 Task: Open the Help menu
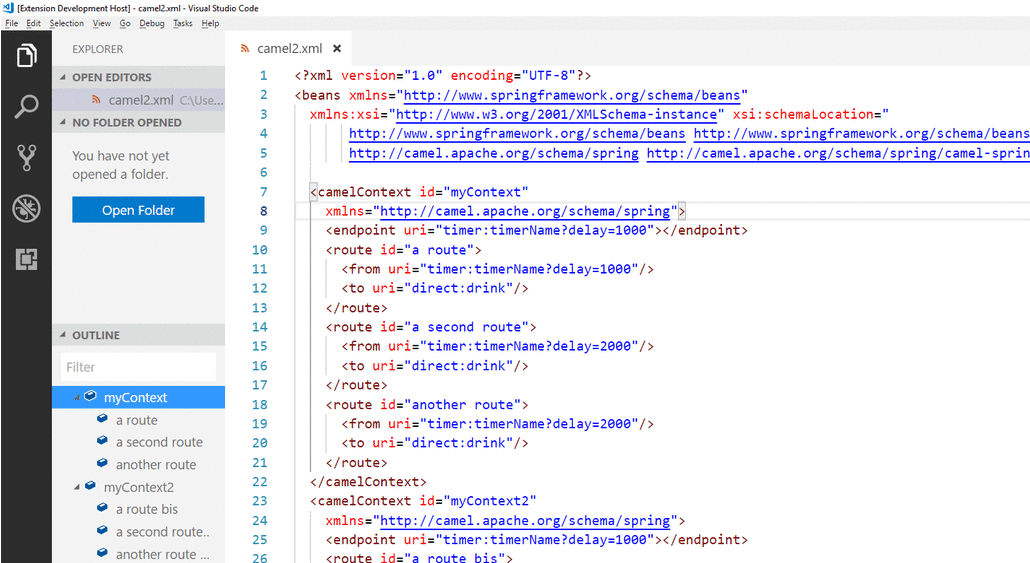210,23
